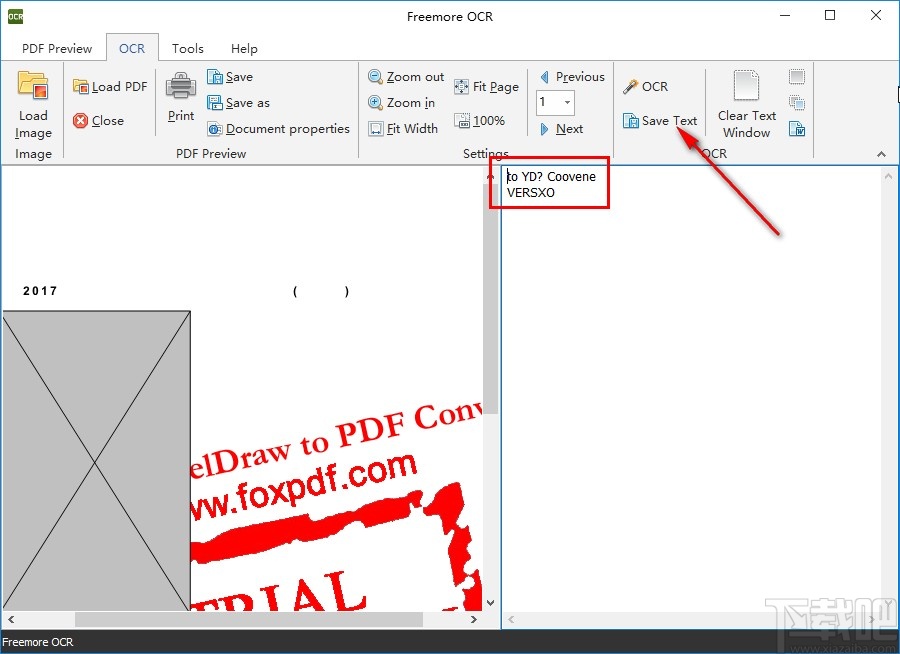
Task: Click the Load Image icon
Action: (33, 86)
